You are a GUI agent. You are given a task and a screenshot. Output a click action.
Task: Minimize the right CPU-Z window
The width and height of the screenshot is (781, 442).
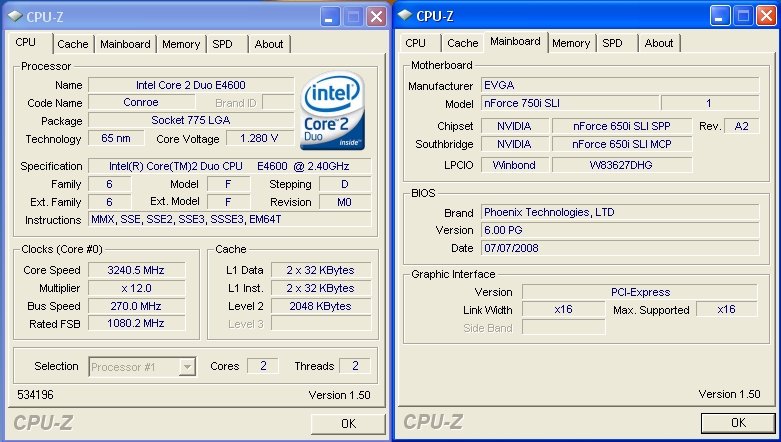(x=718, y=16)
